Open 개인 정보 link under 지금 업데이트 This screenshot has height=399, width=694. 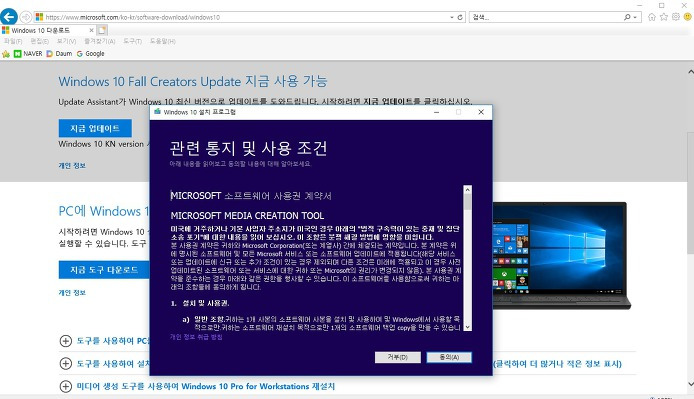(x=72, y=166)
